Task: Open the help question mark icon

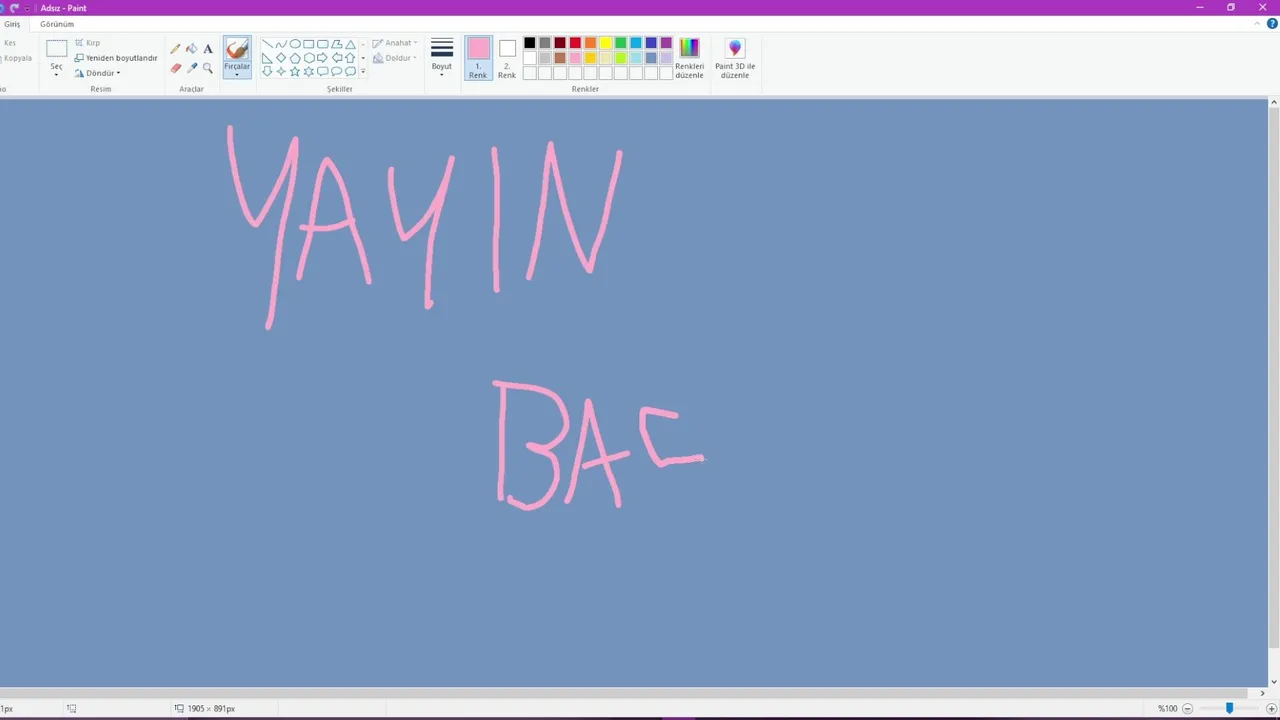Action: pyautogui.click(x=1272, y=23)
